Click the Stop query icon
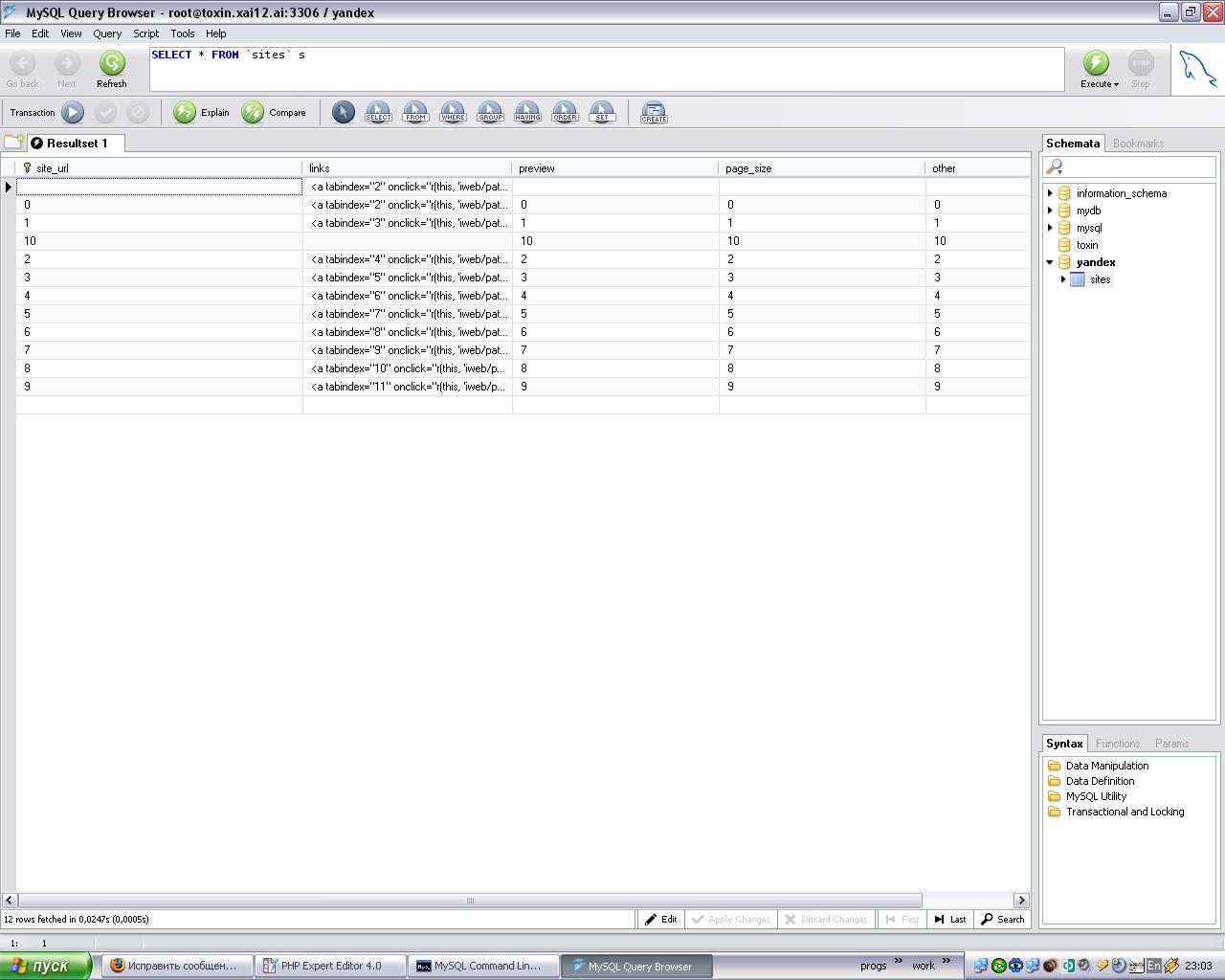Image resolution: width=1225 pixels, height=980 pixels. tap(1141, 63)
